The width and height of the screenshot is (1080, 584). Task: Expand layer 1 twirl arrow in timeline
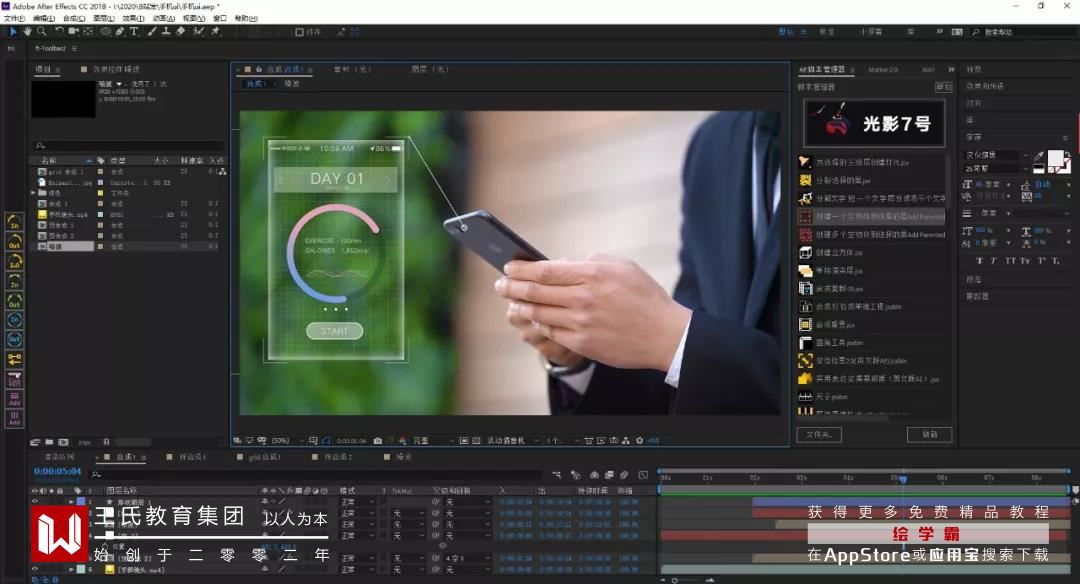pyautogui.click(x=71, y=502)
